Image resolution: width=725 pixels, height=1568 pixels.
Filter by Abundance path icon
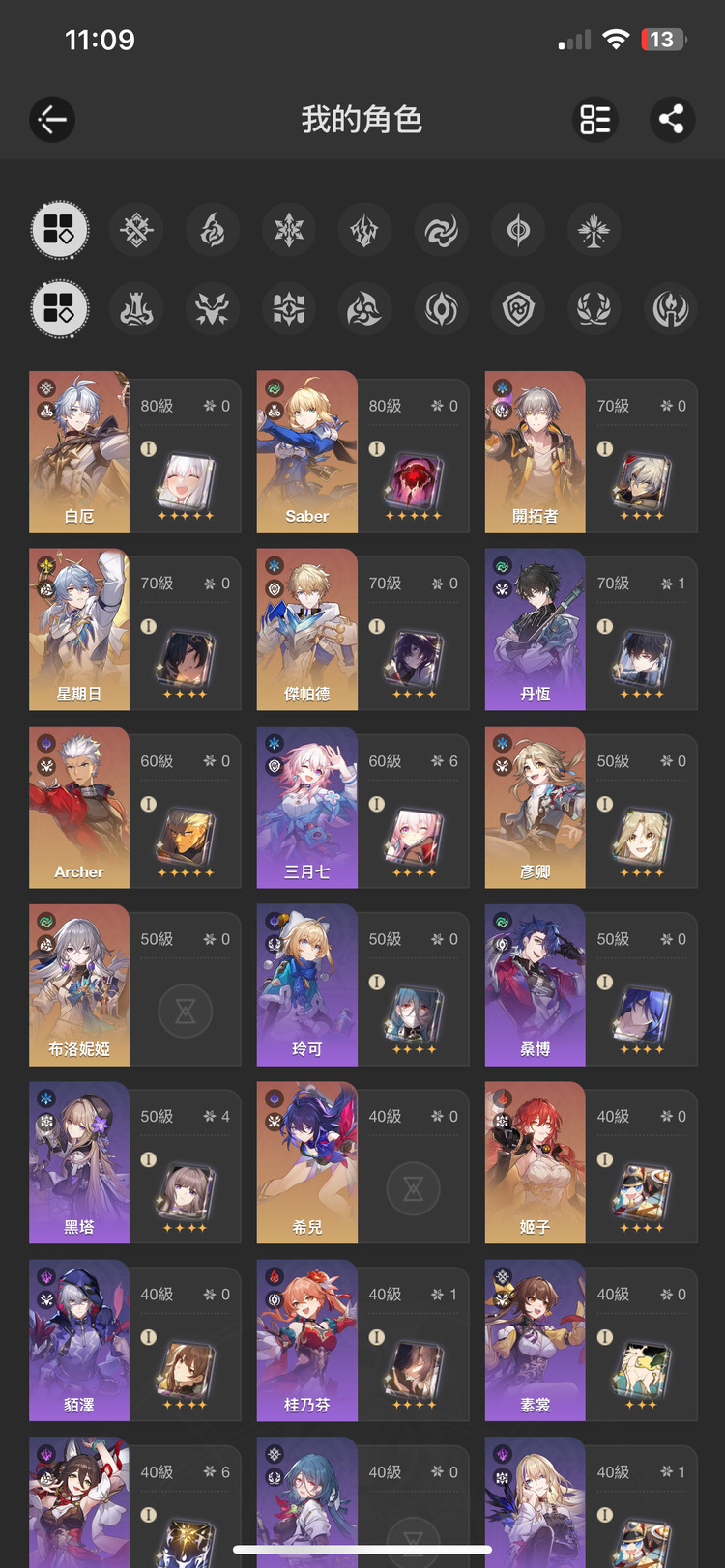coord(594,309)
